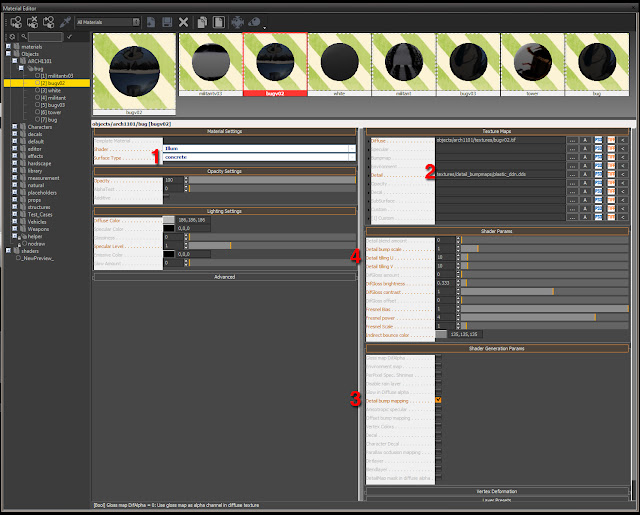This screenshot has width=640, height=515.
Task: Click the Add new material item icon
Action: [151, 22]
